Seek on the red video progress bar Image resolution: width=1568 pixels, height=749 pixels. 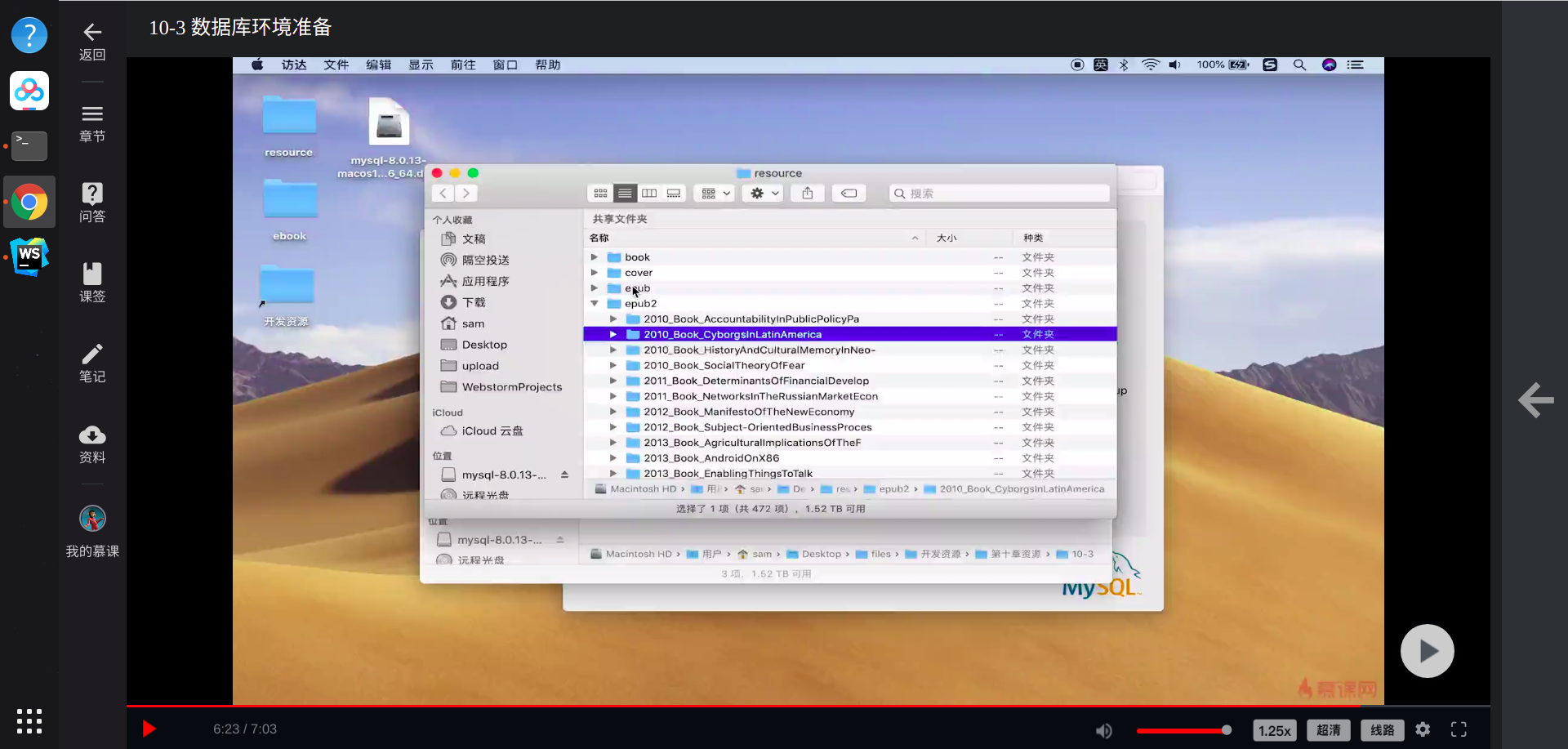[808, 705]
